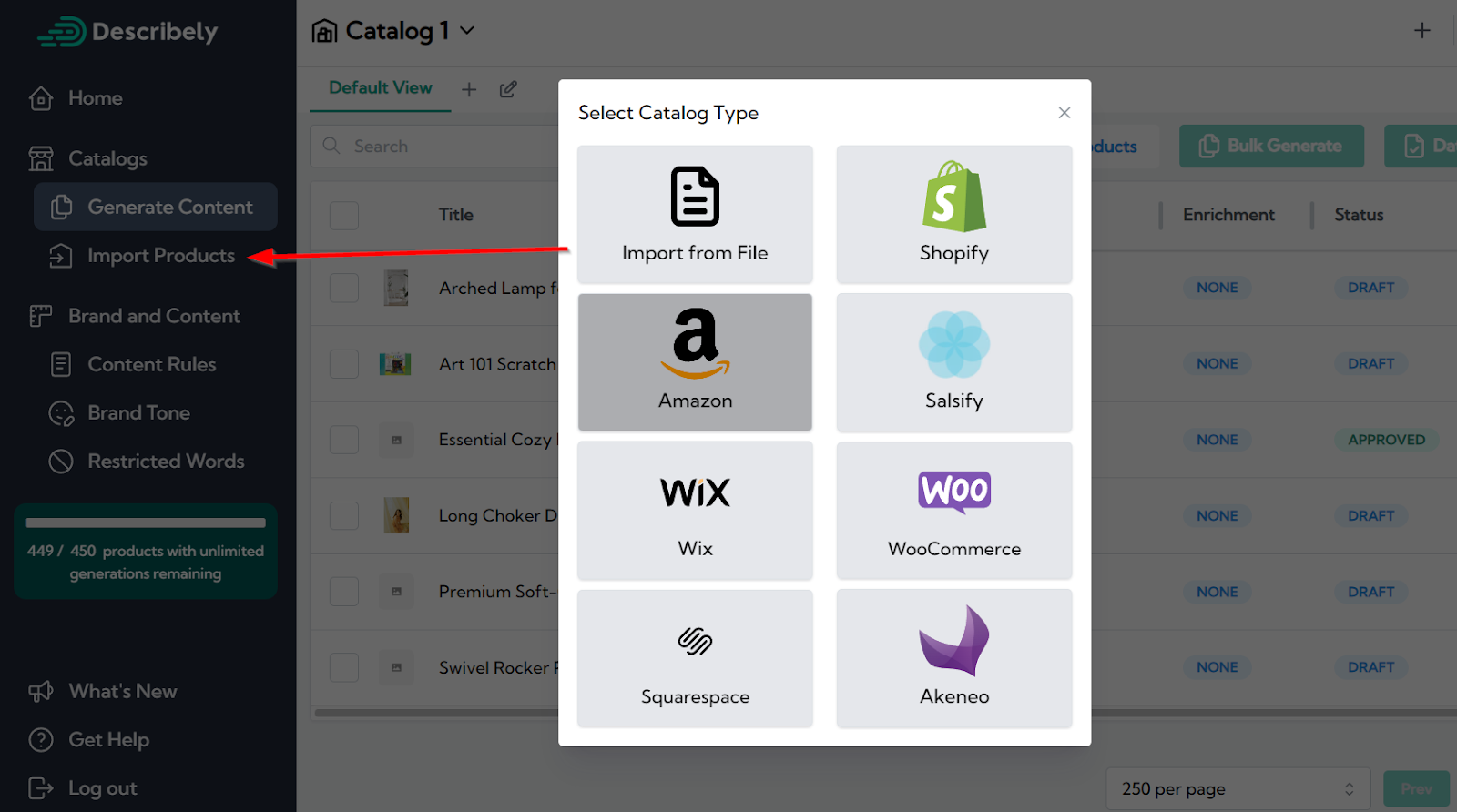Click the Enrichment column header
The width and height of the screenshot is (1457, 812).
[1228, 215]
